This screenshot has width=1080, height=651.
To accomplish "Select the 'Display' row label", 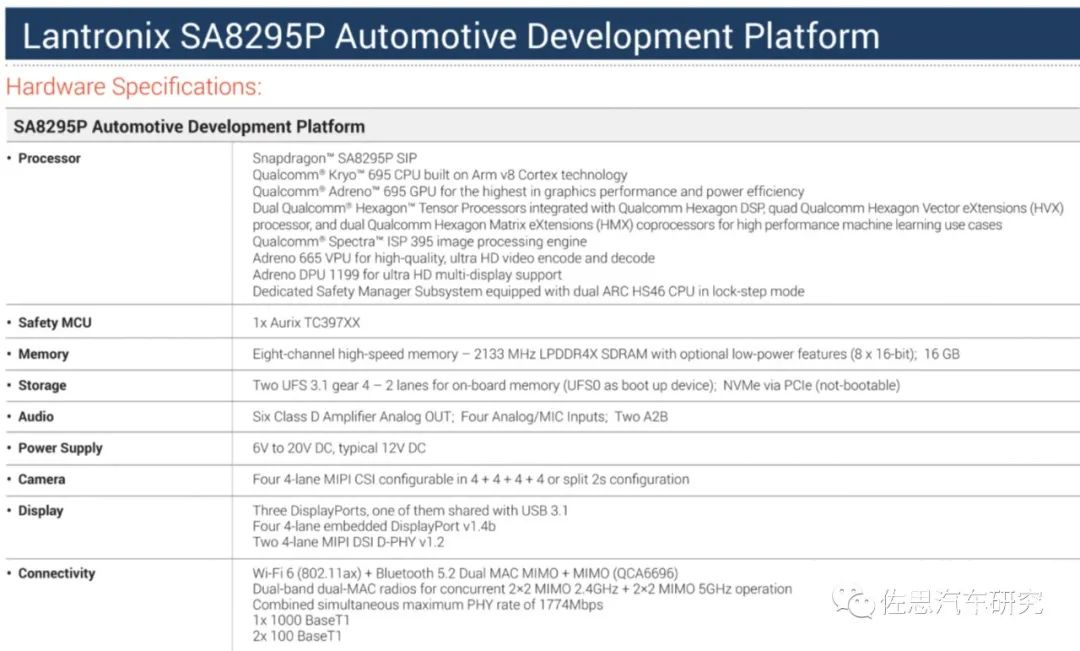I will pyautogui.click(x=41, y=511).
